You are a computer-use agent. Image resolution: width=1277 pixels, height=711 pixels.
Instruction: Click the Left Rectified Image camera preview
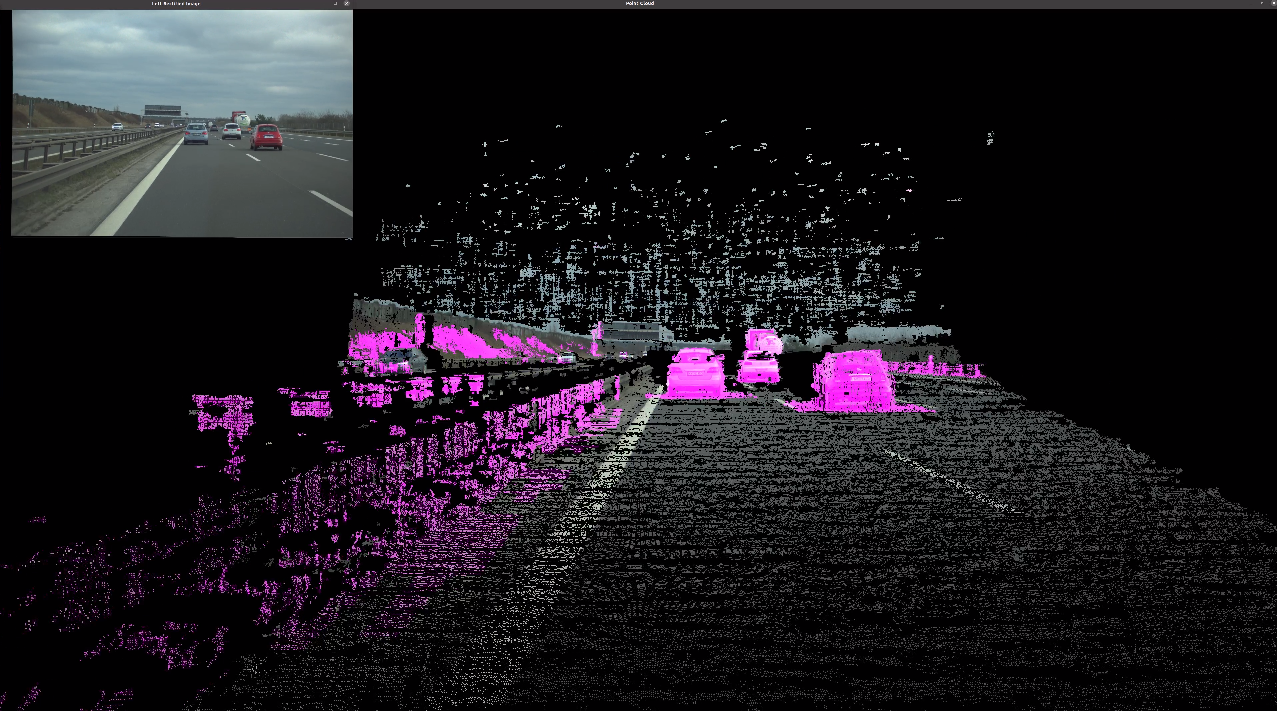[182, 123]
